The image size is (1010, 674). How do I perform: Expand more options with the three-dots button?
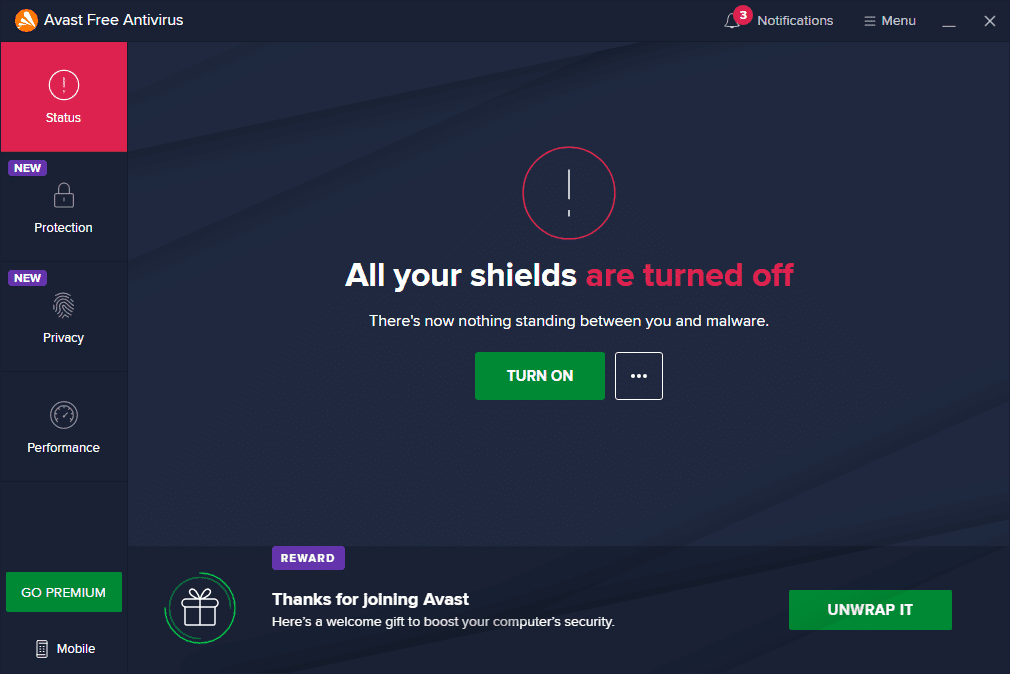(x=638, y=376)
